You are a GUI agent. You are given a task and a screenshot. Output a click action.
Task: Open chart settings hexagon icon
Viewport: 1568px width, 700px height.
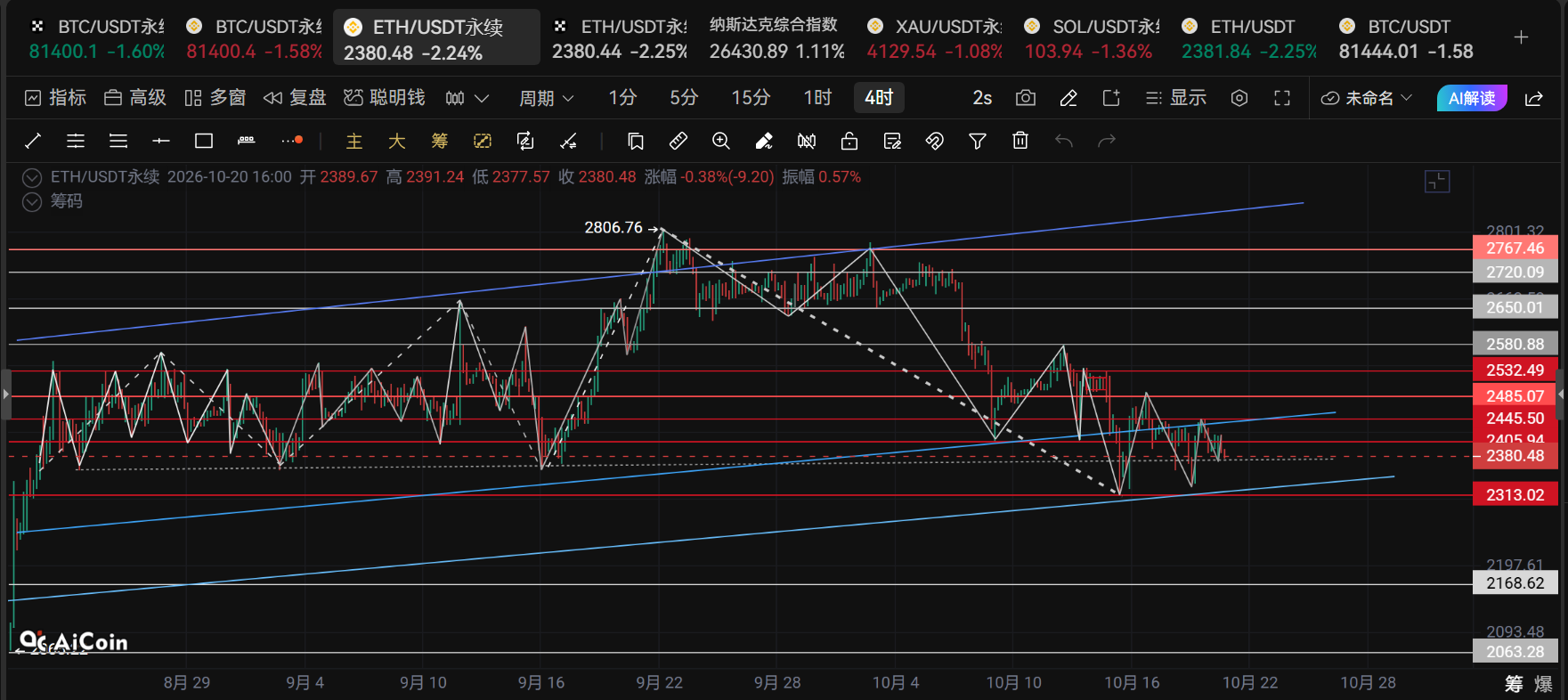point(1239,98)
